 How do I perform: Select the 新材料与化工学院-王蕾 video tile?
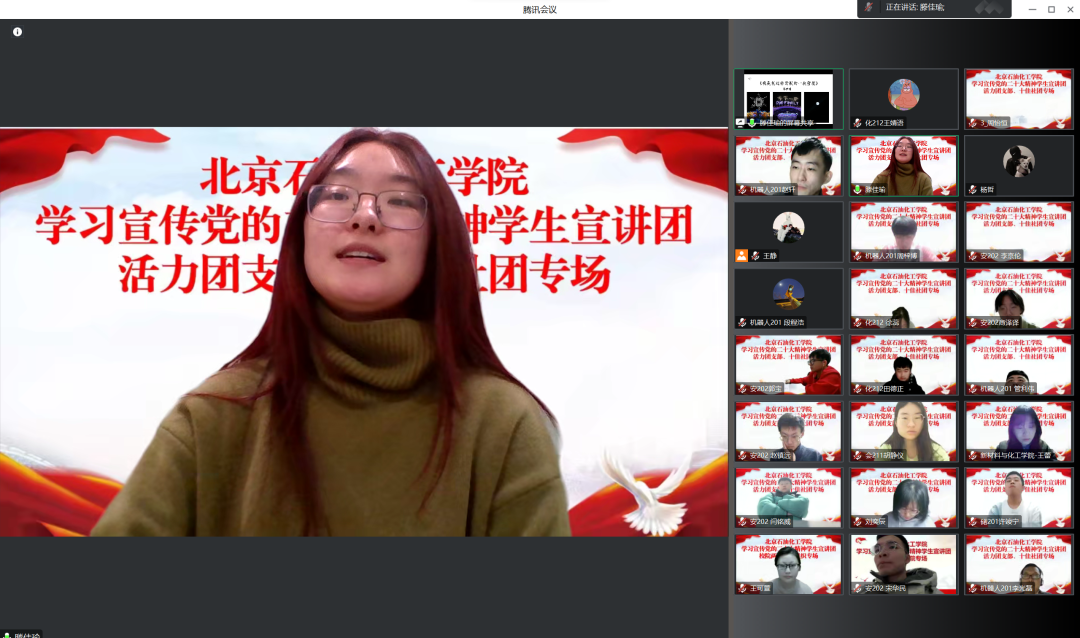tap(1018, 432)
